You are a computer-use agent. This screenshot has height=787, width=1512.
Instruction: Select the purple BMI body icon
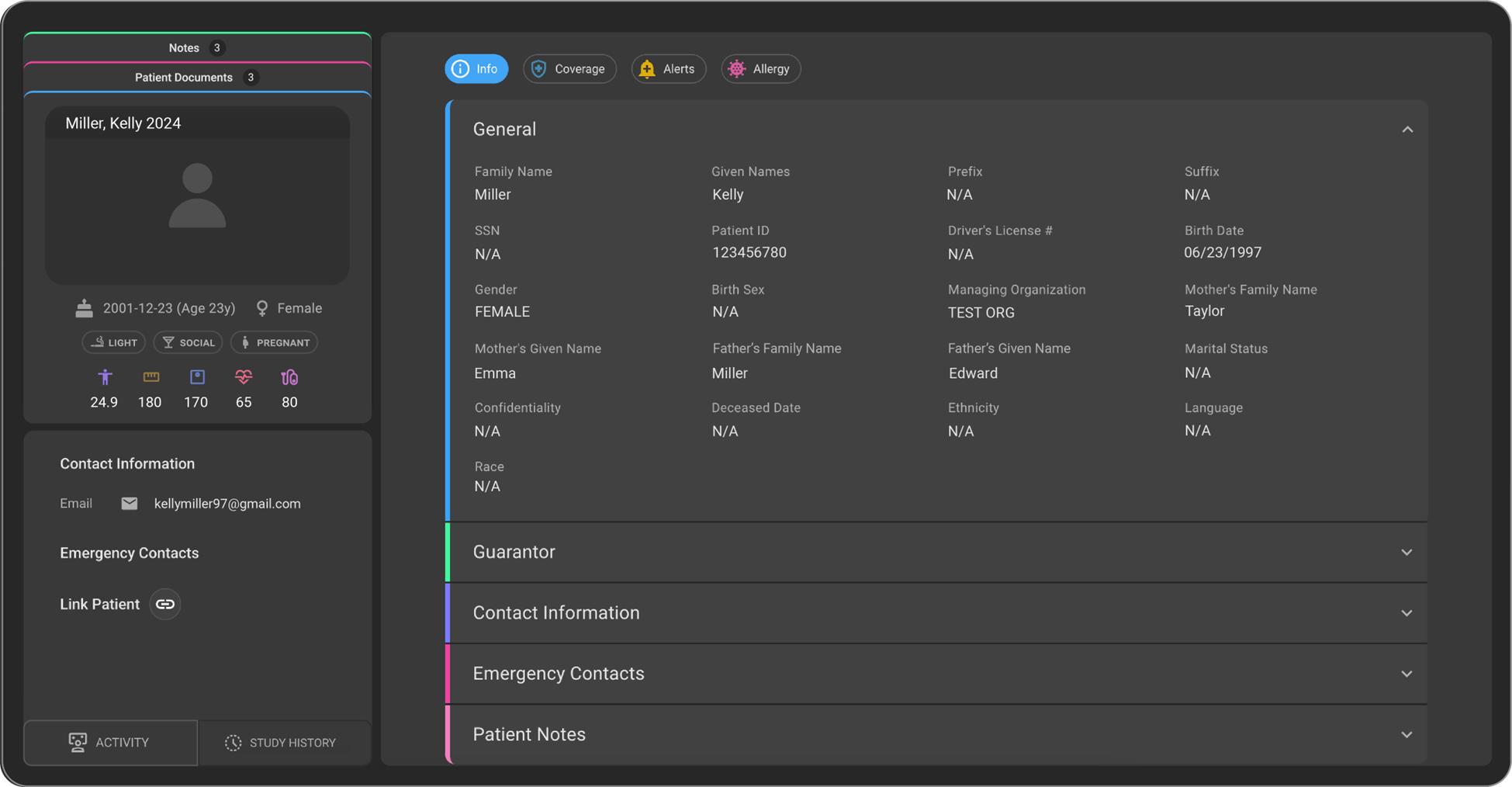pyautogui.click(x=105, y=377)
